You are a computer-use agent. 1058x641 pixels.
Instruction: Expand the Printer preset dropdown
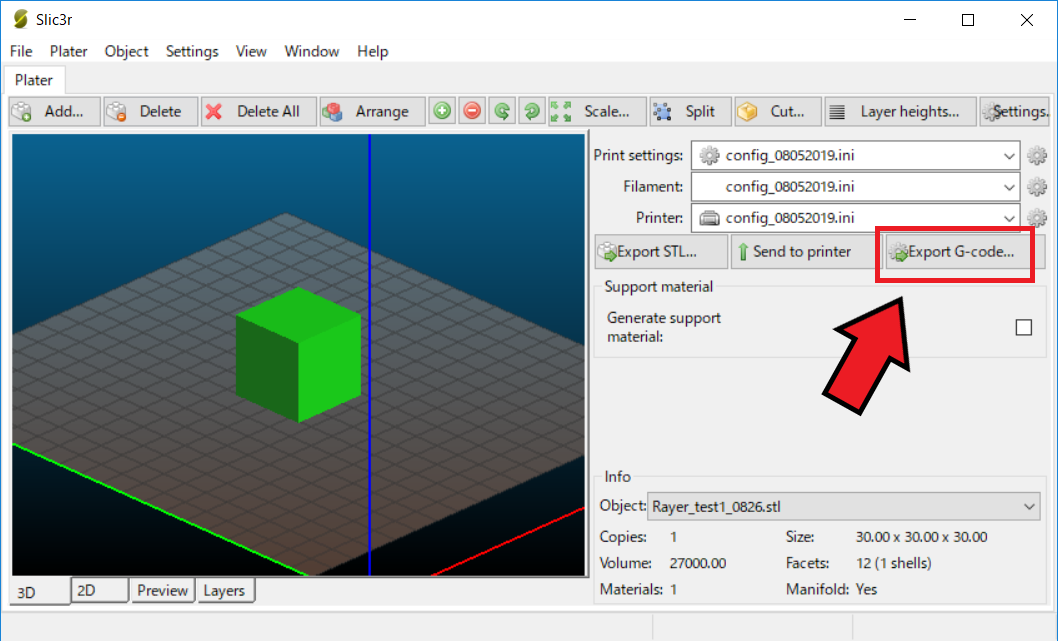(1009, 218)
